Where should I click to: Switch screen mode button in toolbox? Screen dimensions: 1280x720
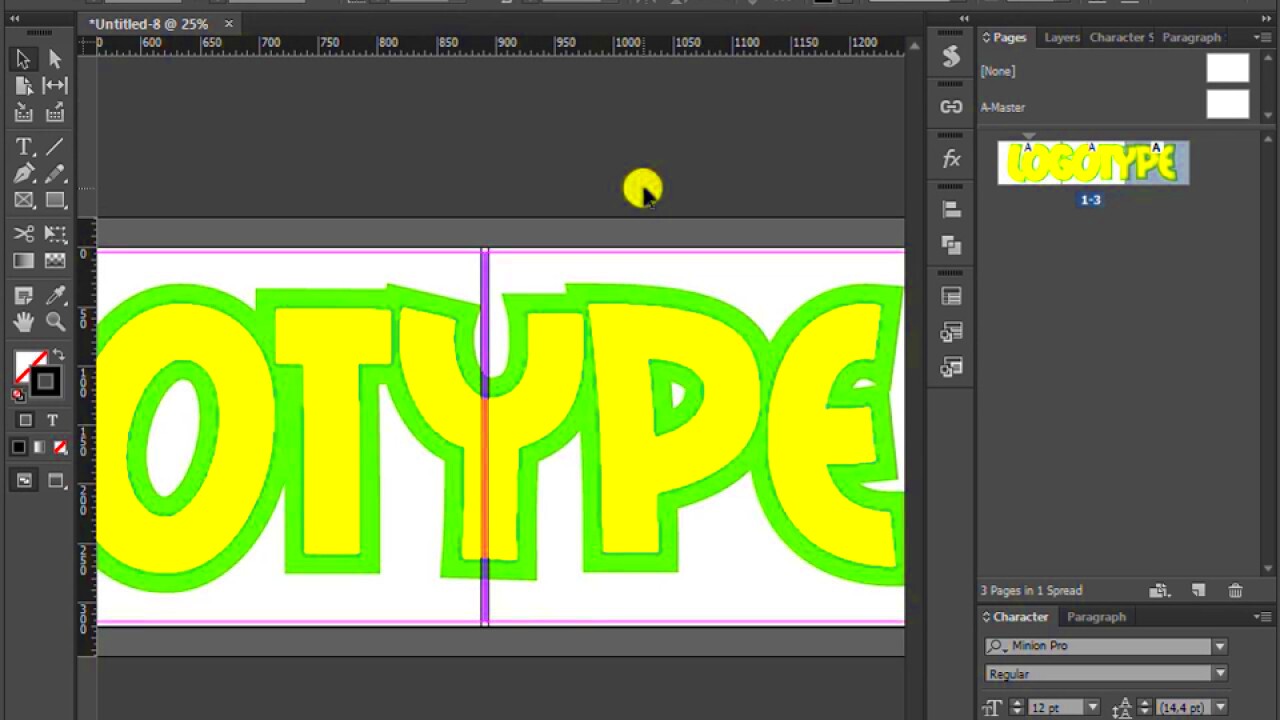(57, 481)
